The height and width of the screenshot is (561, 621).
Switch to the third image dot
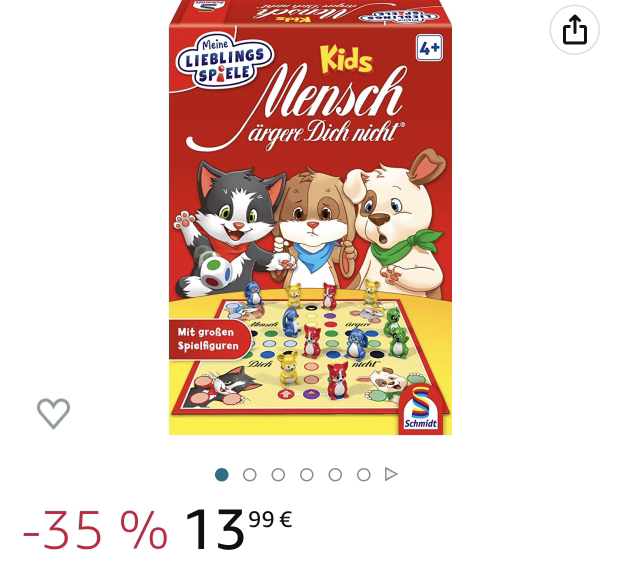[x=278, y=474]
